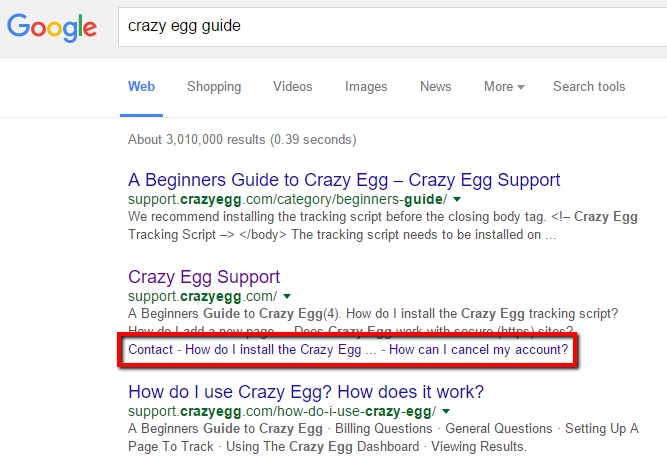Open the Crazy Egg Support result
The height and width of the screenshot is (468, 667).
click(204, 277)
